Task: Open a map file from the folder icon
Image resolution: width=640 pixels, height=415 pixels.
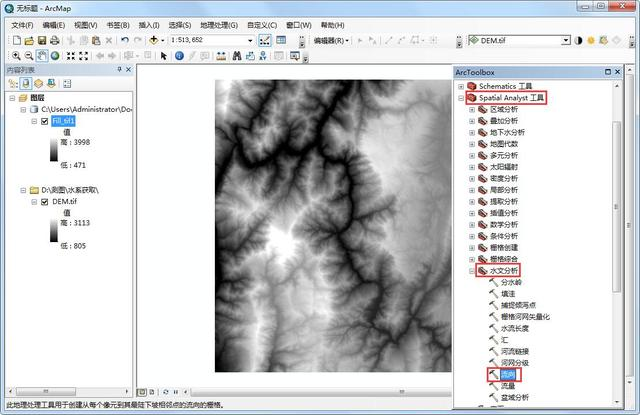Action: pos(29,40)
